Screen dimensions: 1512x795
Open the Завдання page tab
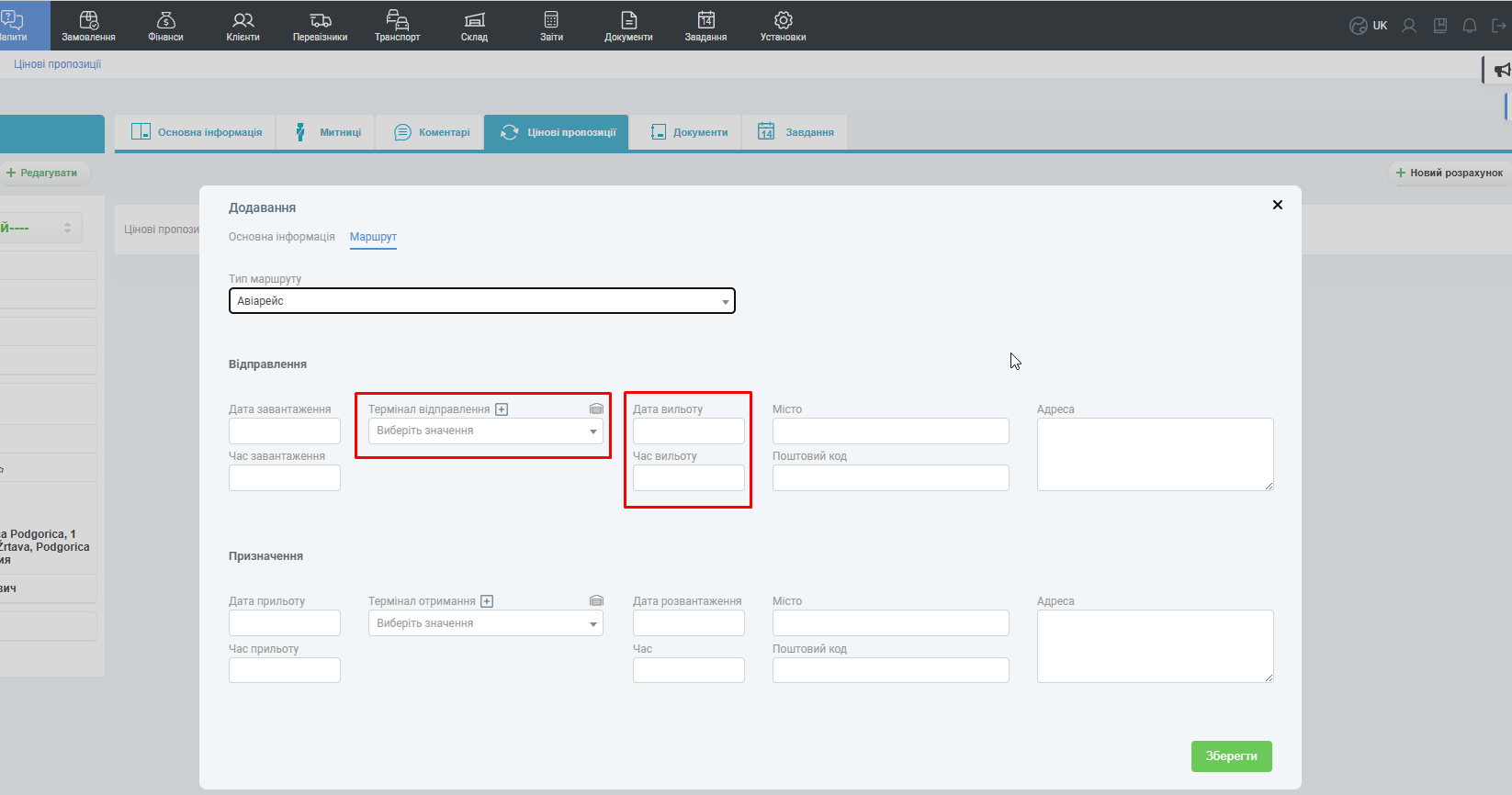pyautogui.click(x=795, y=132)
